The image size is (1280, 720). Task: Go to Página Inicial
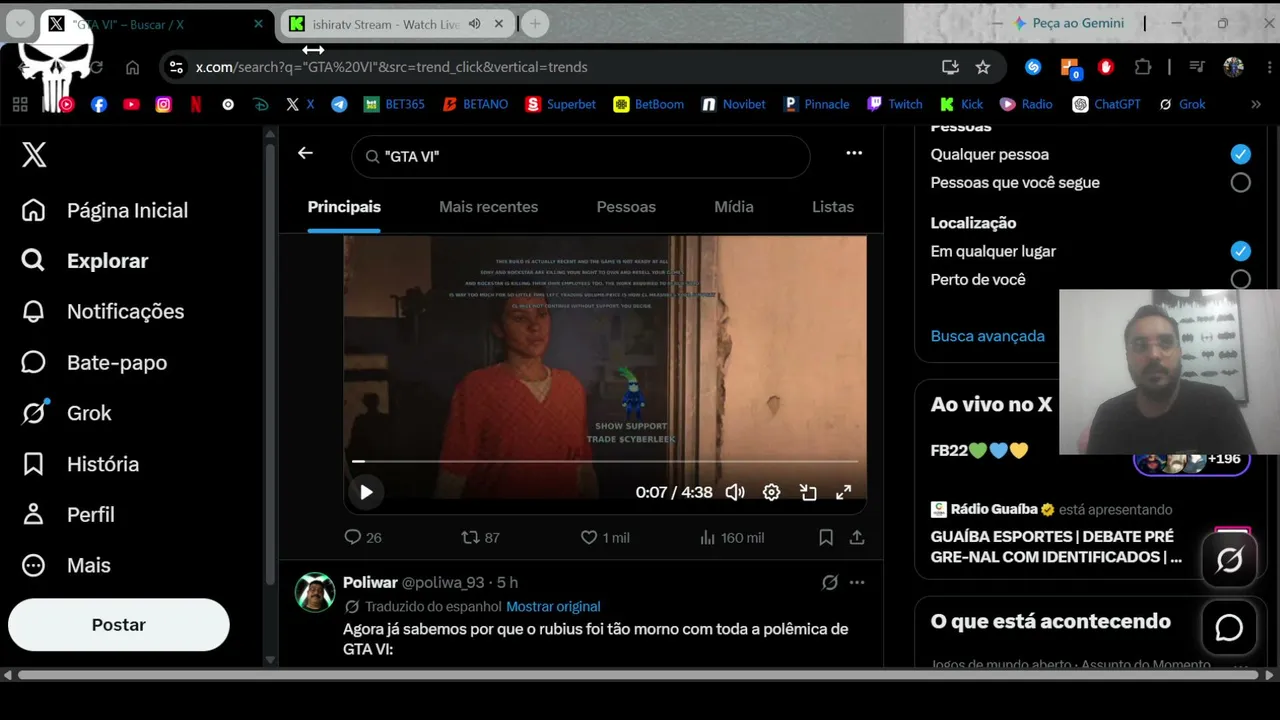tap(105, 210)
